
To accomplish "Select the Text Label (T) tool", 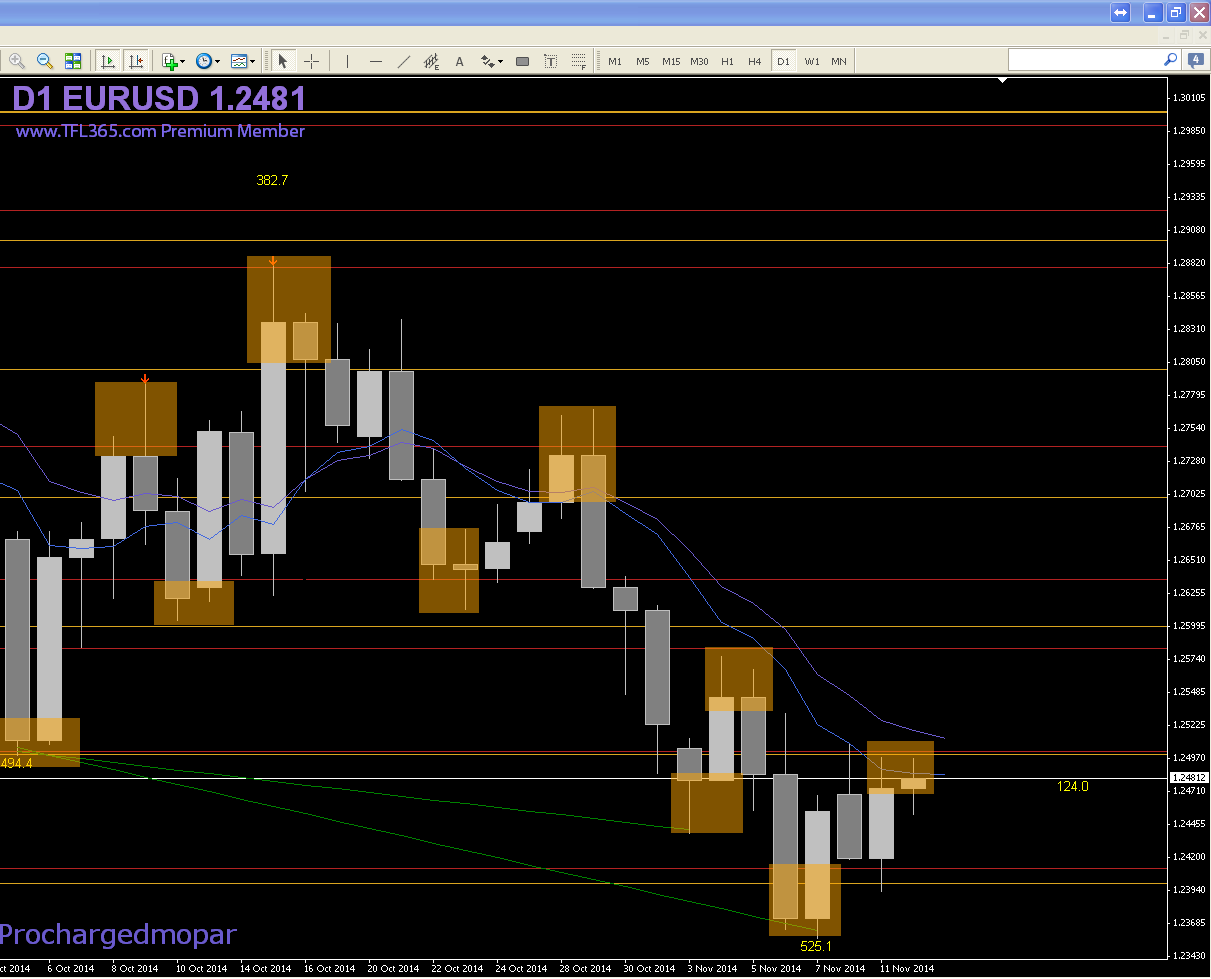I will [550, 61].
